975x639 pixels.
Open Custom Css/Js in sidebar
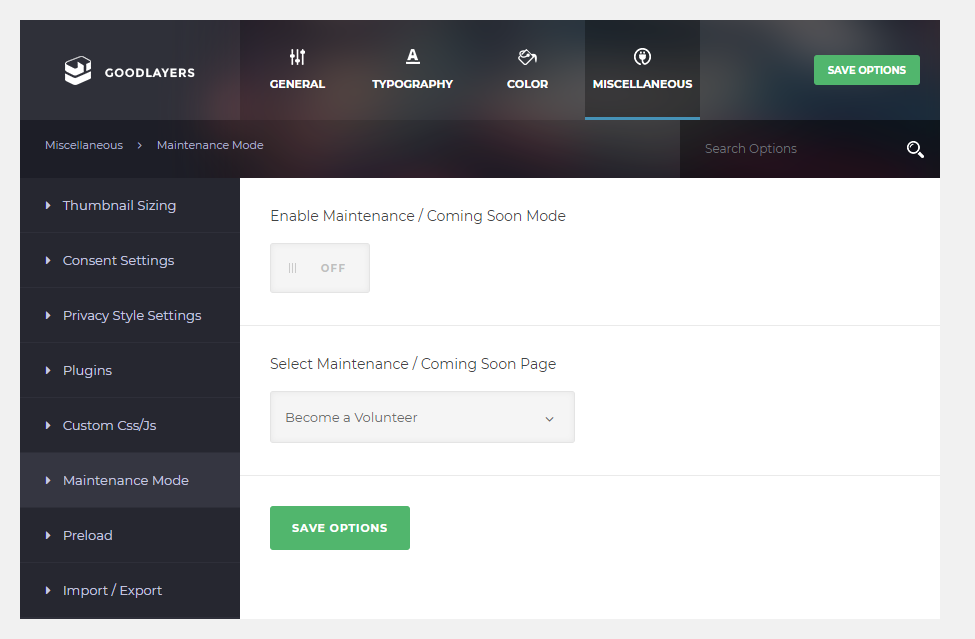tap(130, 425)
